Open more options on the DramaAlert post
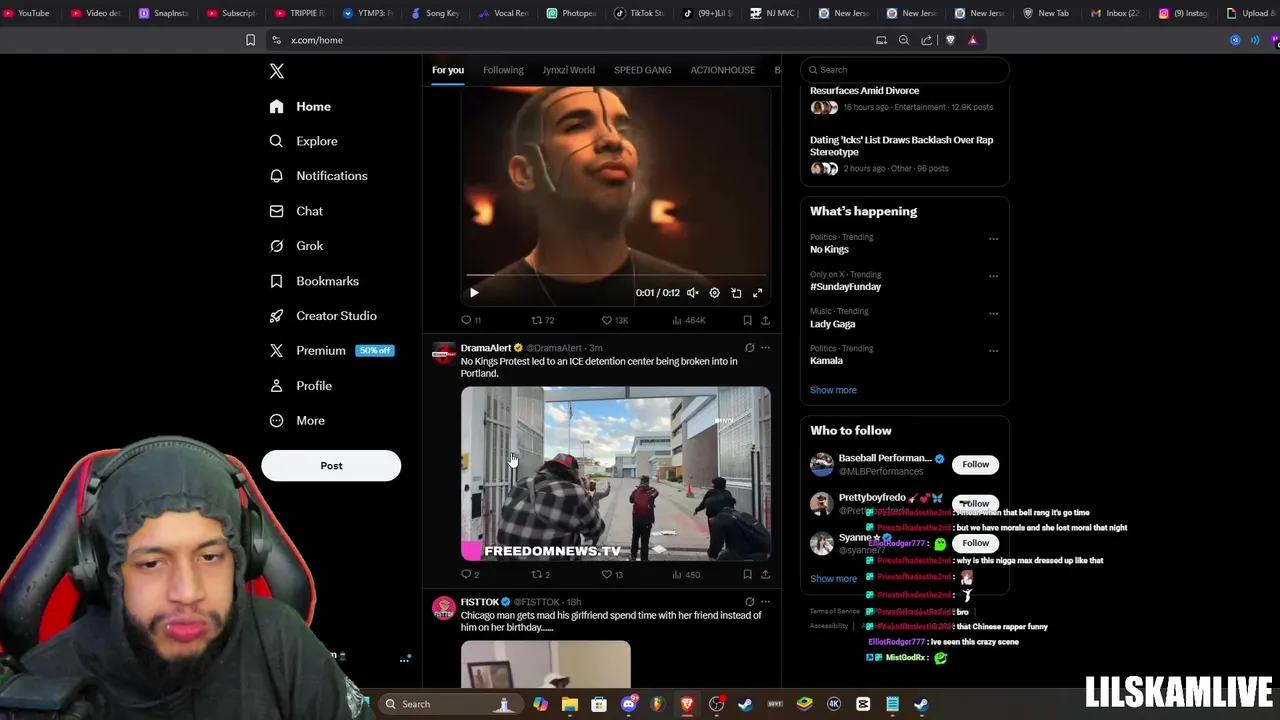The height and width of the screenshot is (720, 1280). (765, 348)
